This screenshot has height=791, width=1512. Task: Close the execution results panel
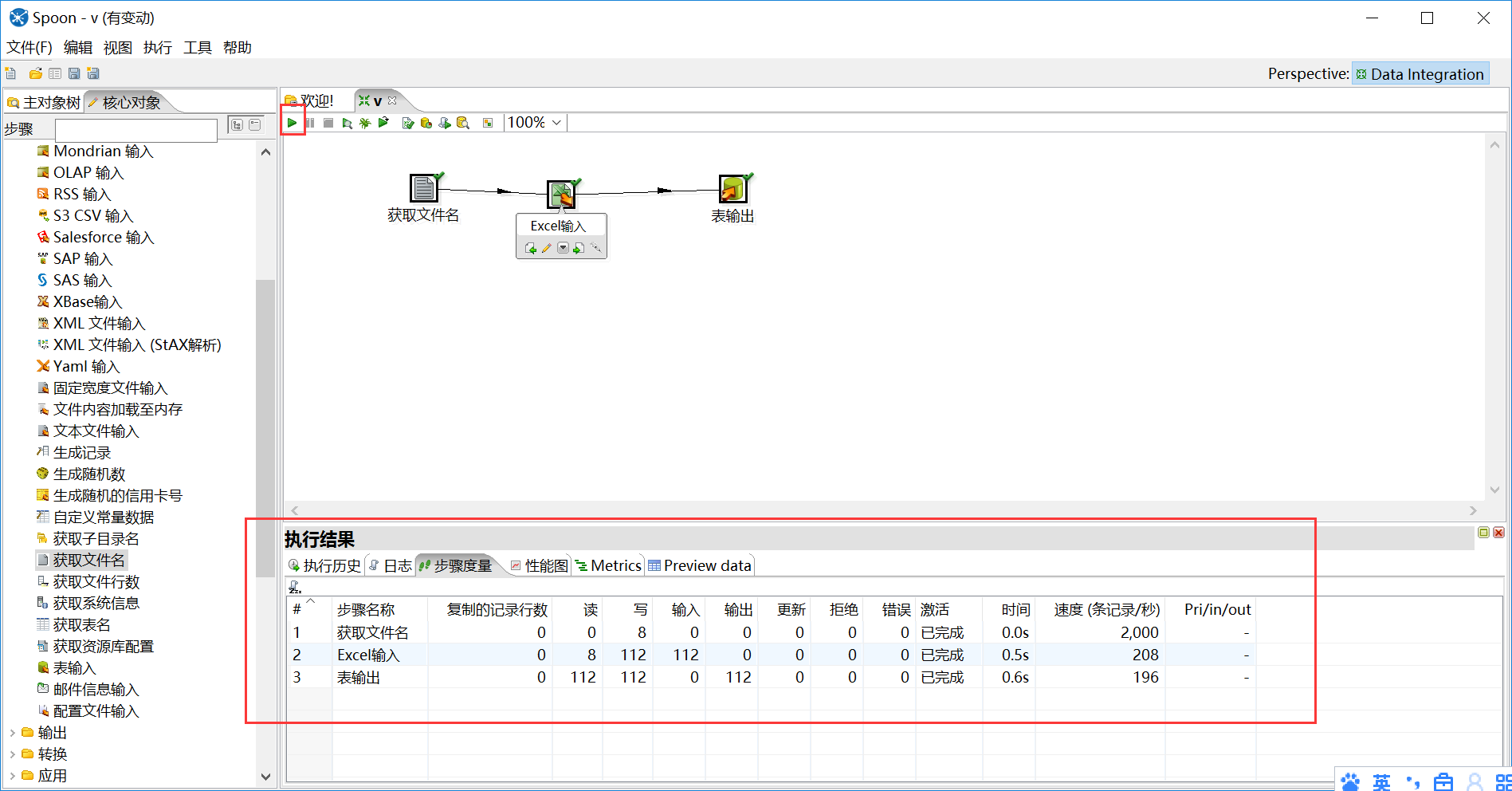[1498, 532]
